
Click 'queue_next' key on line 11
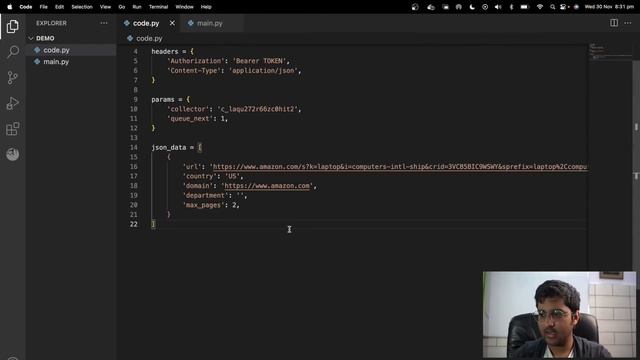[190, 119]
